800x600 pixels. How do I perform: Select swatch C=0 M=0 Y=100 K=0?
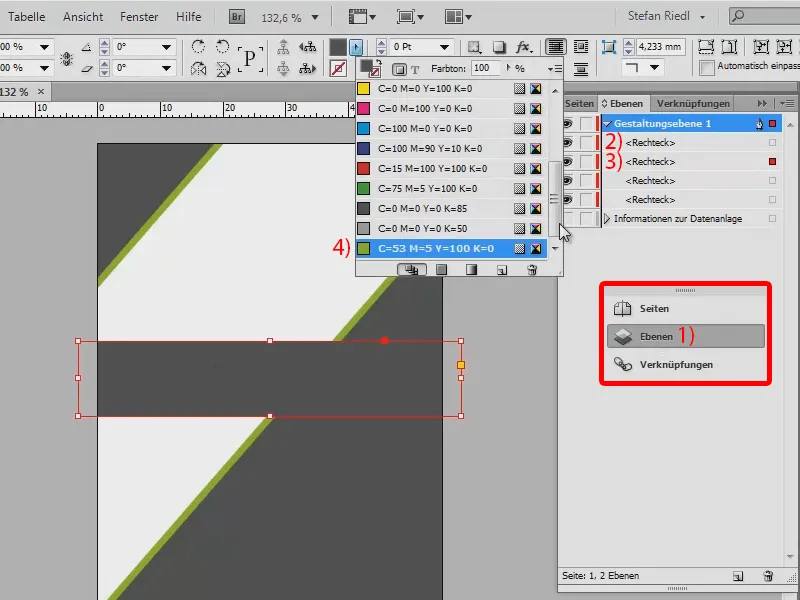click(x=451, y=89)
